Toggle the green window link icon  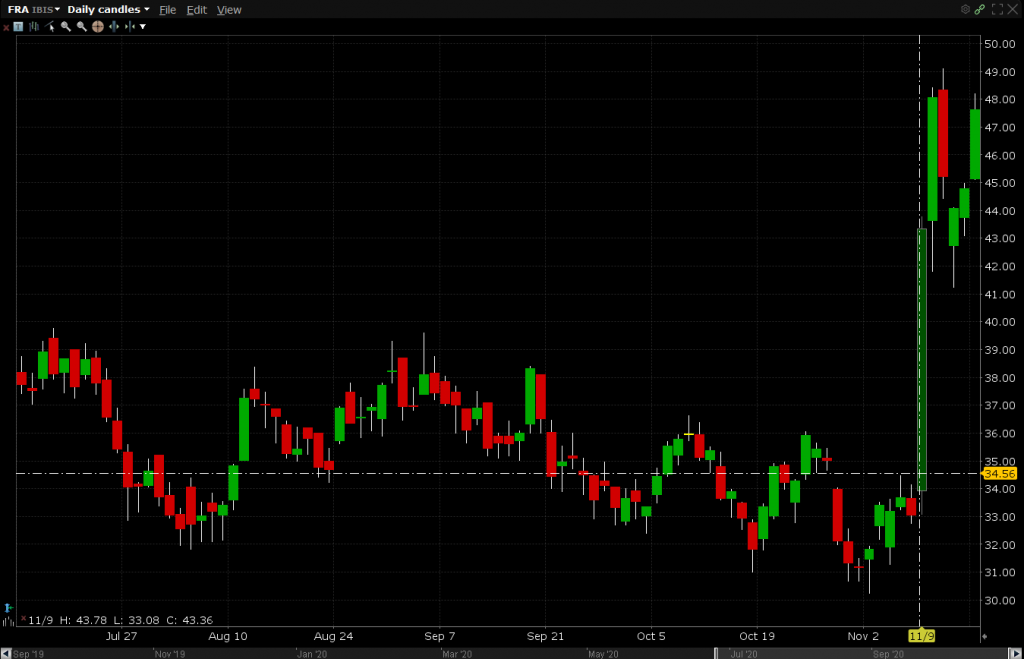click(980, 9)
